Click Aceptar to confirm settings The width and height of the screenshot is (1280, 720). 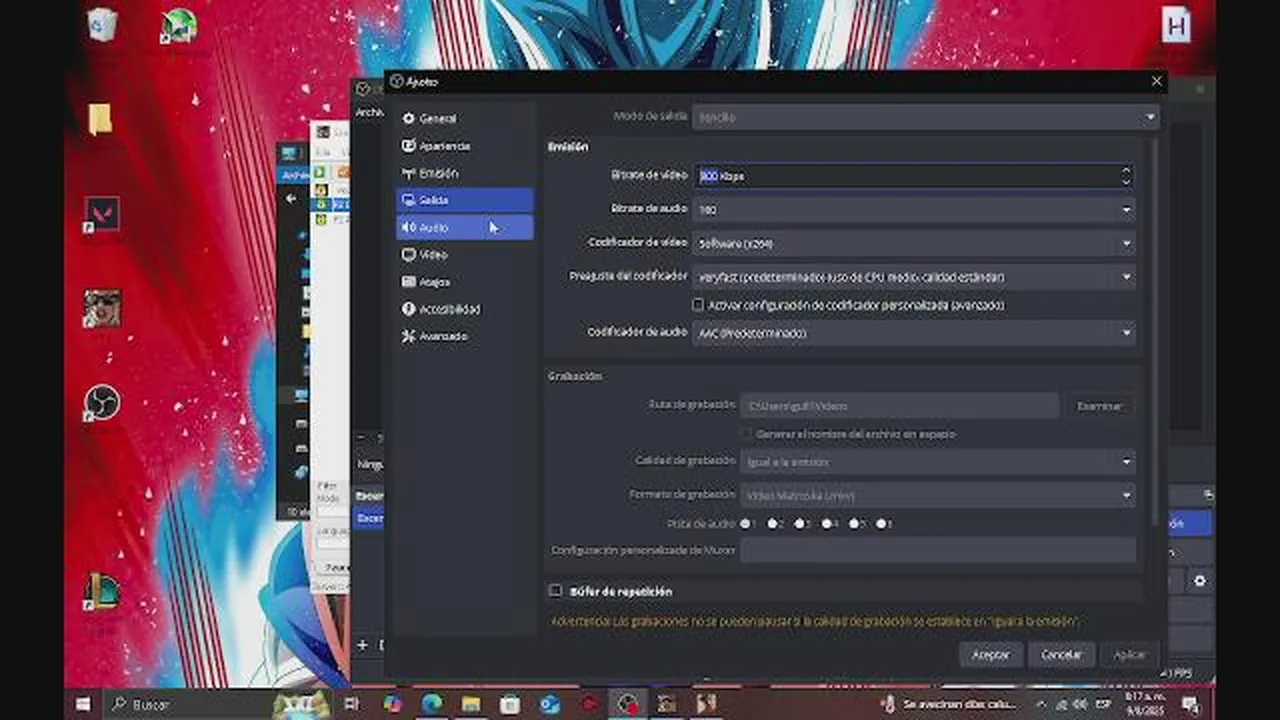point(991,655)
